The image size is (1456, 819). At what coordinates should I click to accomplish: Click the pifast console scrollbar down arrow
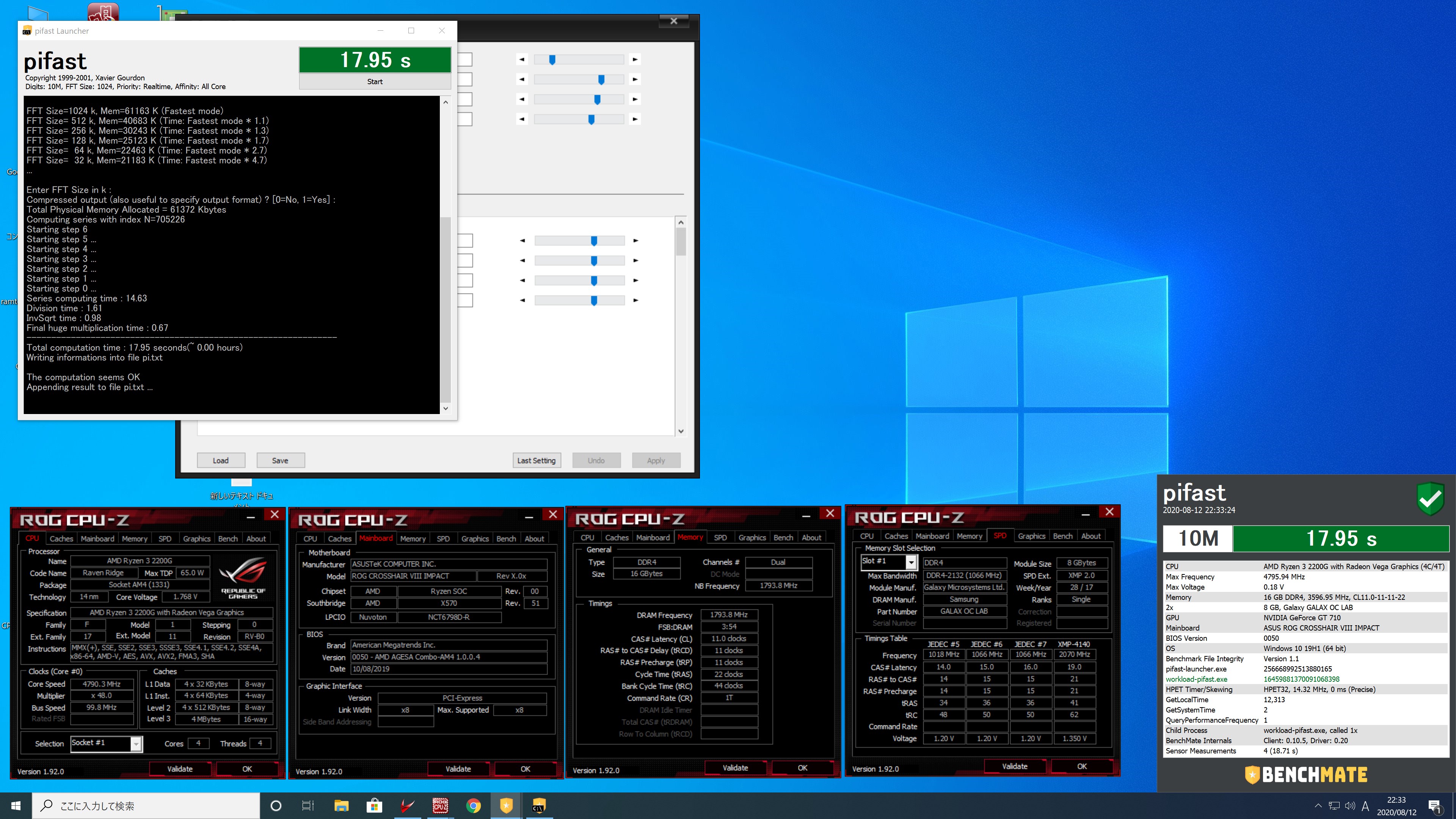pyautogui.click(x=446, y=408)
